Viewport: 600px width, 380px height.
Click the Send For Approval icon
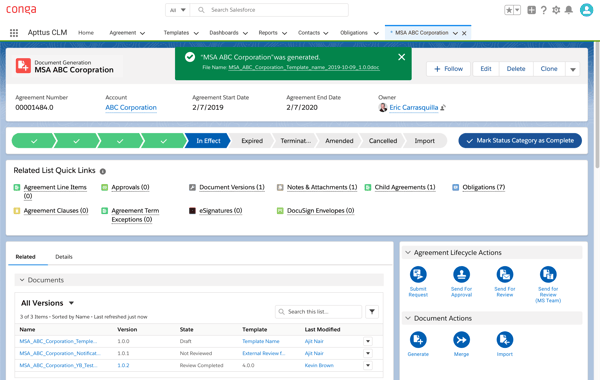pyautogui.click(x=461, y=274)
